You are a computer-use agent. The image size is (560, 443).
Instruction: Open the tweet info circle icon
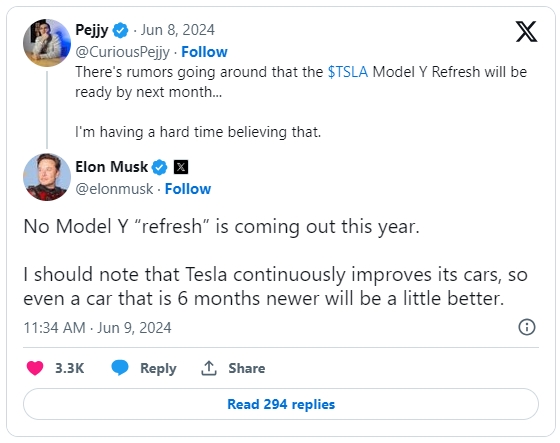point(527,327)
